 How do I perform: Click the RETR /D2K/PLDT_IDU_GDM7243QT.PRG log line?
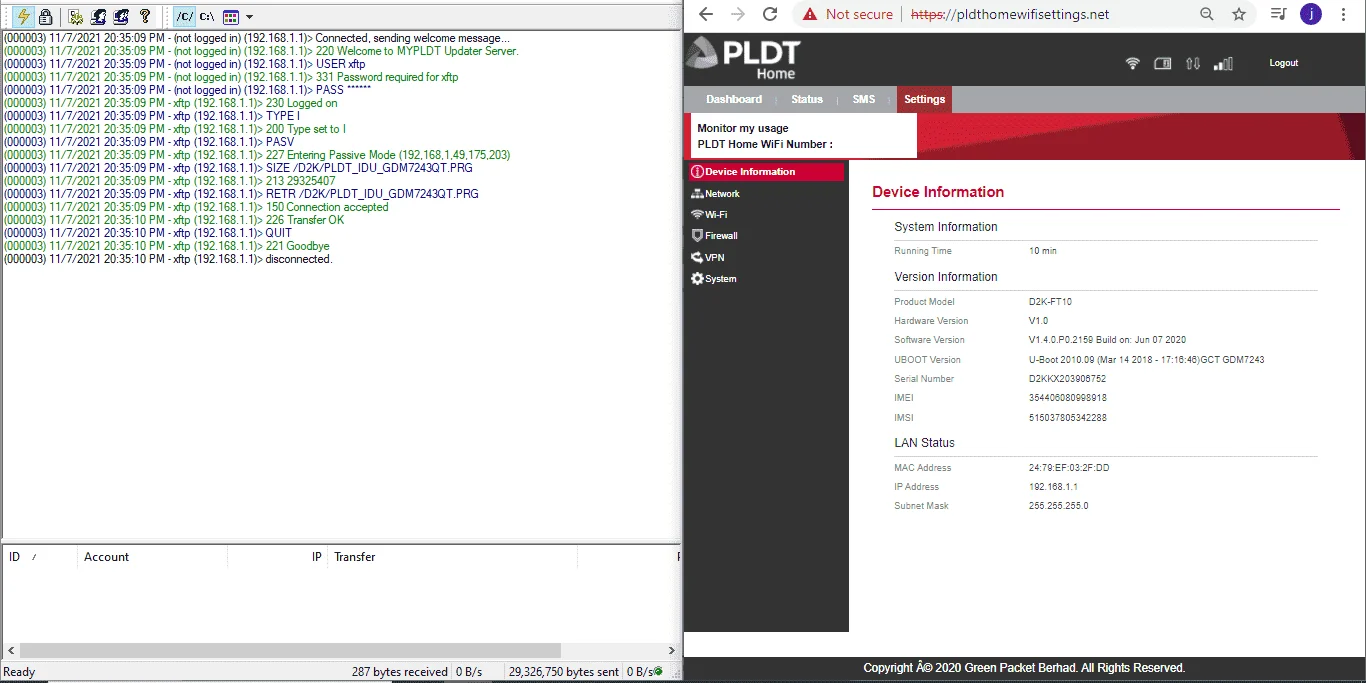(x=241, y=194)
